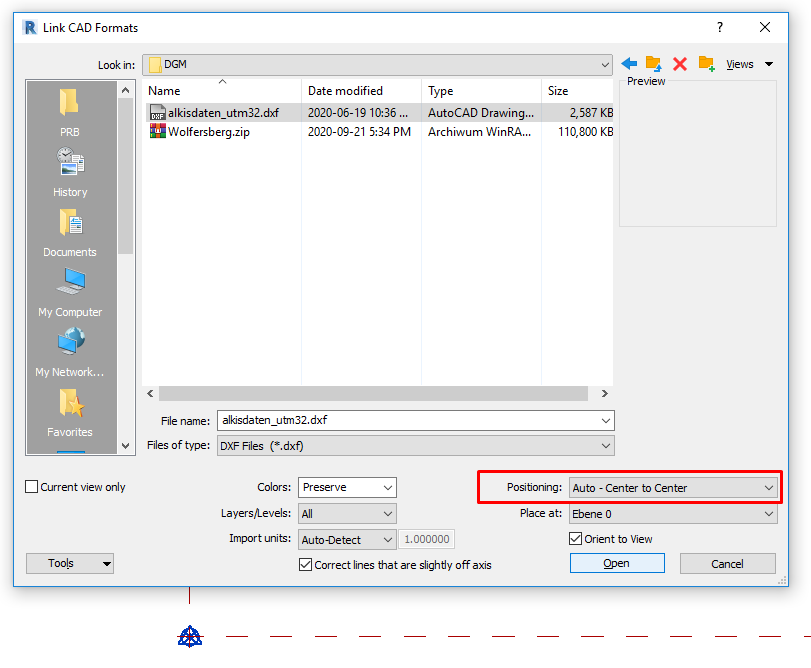811x668 pixels.
Task: Click the Open button
Action: (x=616, y=563)
